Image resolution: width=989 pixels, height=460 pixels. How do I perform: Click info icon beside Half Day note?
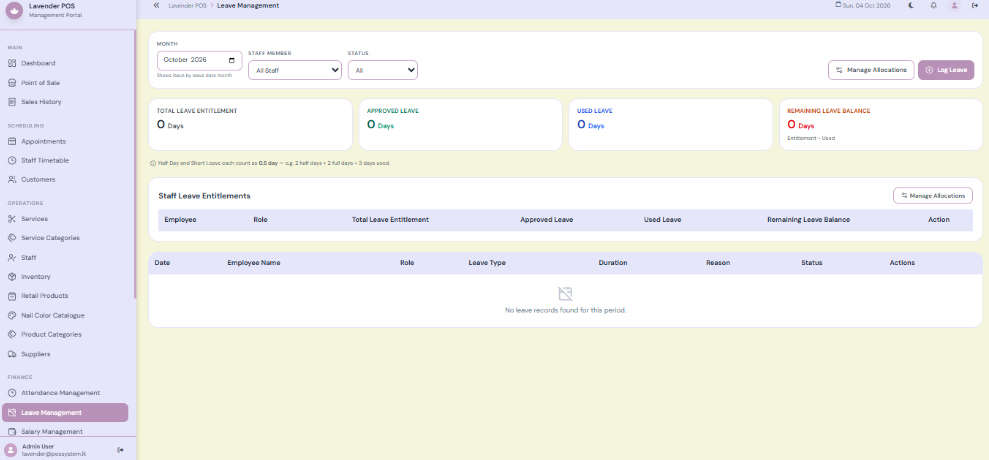pos(153,163)
